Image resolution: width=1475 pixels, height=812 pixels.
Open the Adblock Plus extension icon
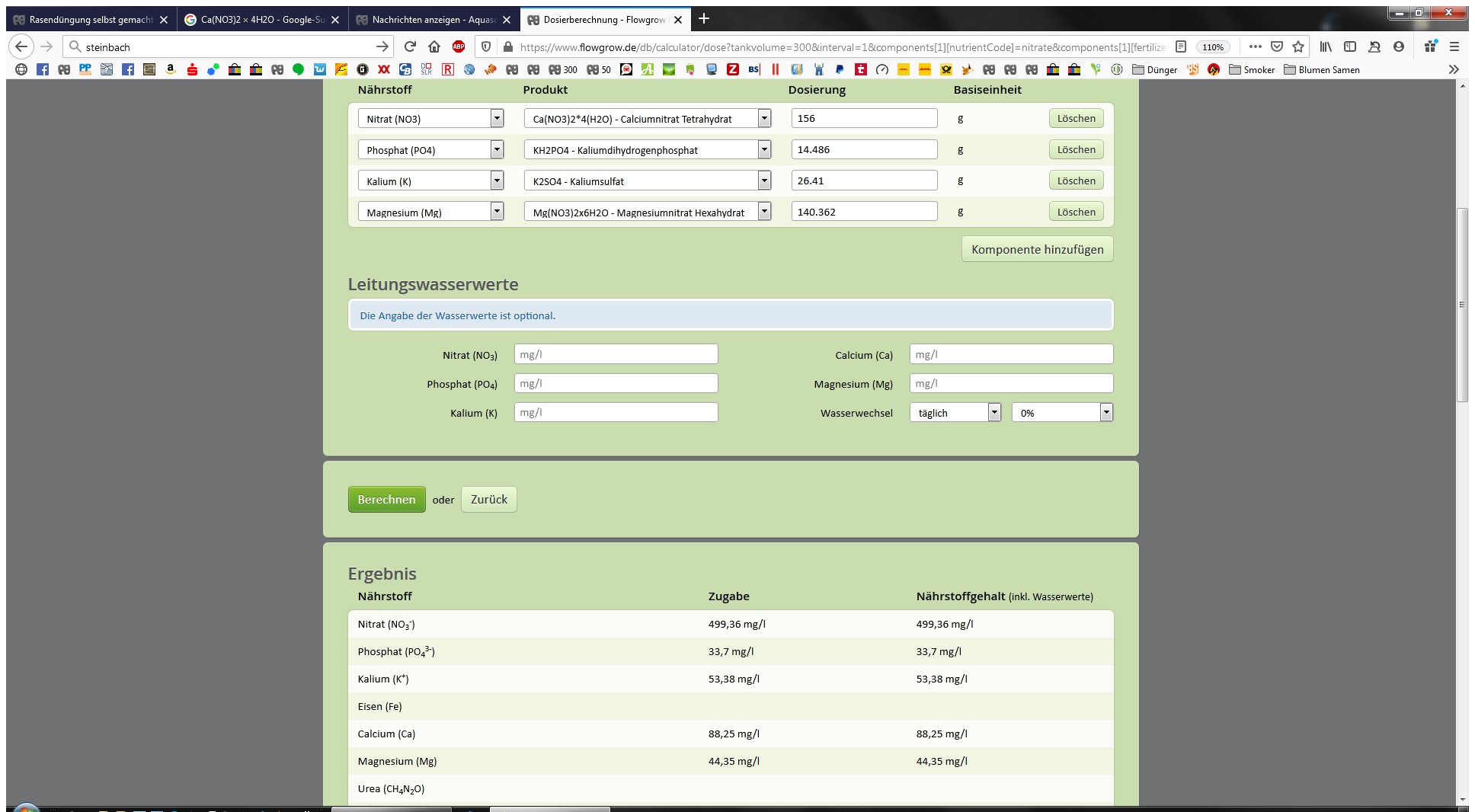coord(459,46)
